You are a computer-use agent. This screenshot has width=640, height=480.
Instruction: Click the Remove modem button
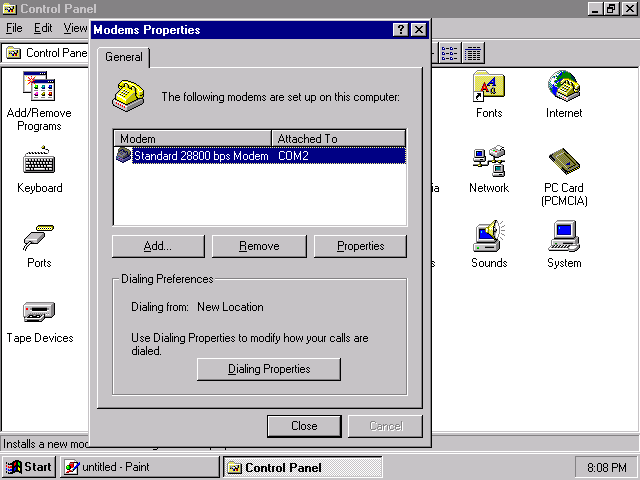259,246
